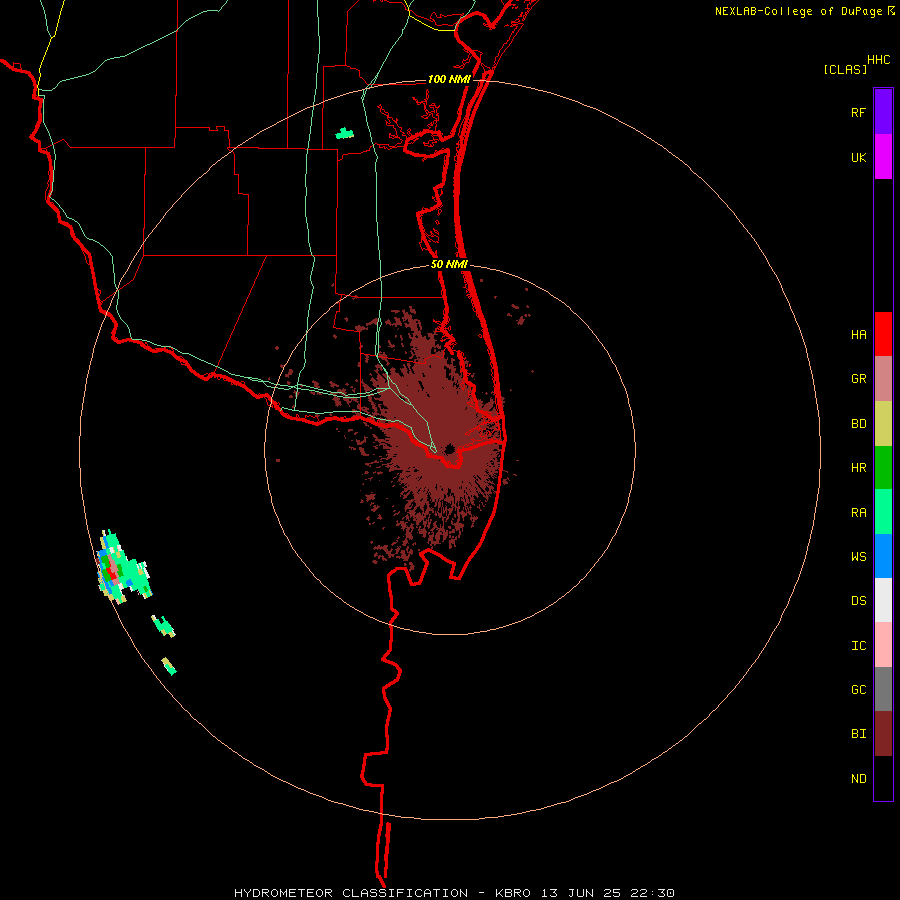Click the Hydrometeor Classification KBRO title text
900x900 pixels.
pos(454,893)
